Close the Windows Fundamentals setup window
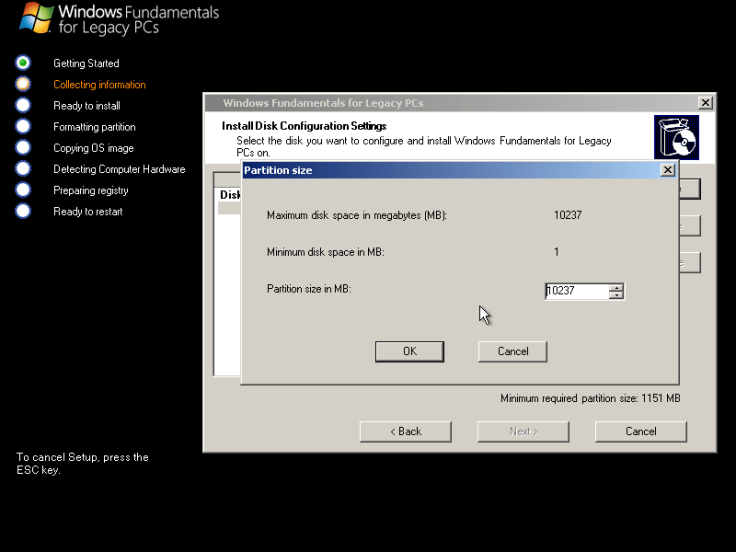 click(x=705, y=103)
